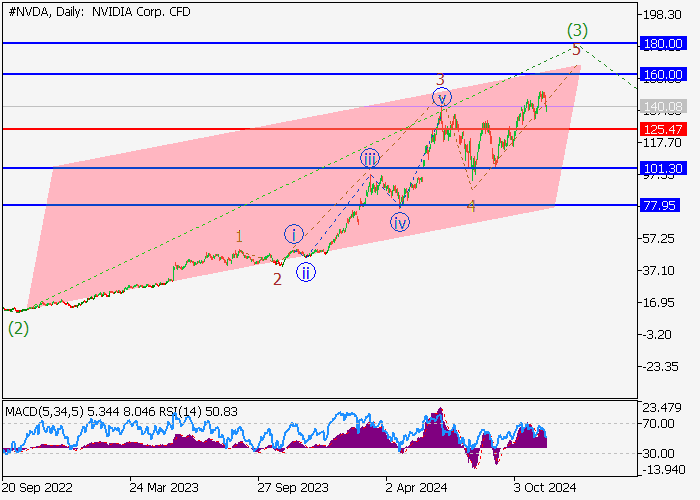Click the 27 Sep 2023 date label

pos(293,488)
